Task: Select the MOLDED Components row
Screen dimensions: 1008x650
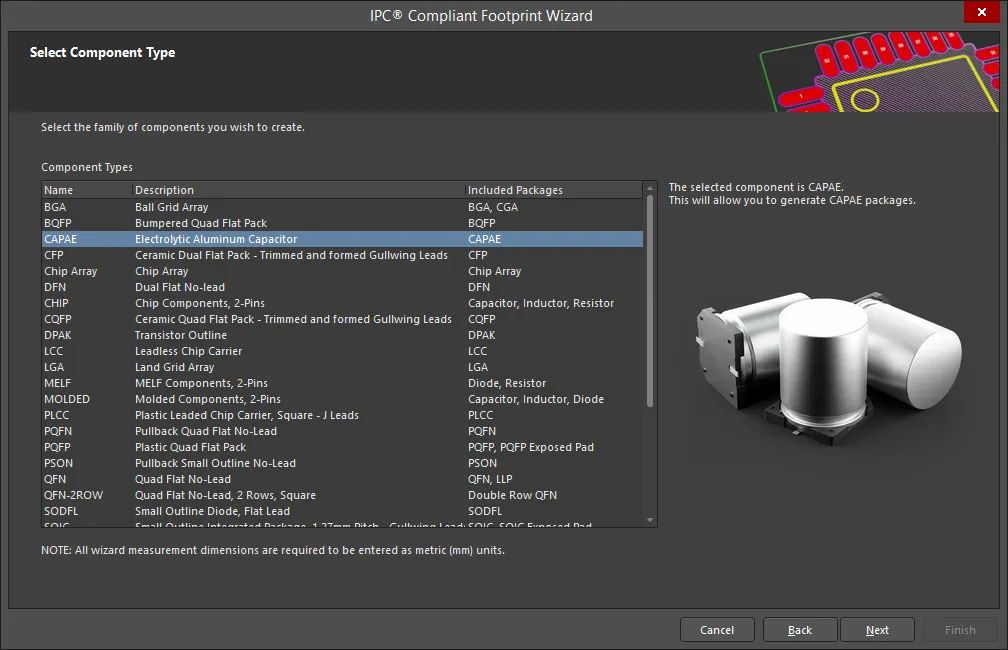Action: click(343, 399)
